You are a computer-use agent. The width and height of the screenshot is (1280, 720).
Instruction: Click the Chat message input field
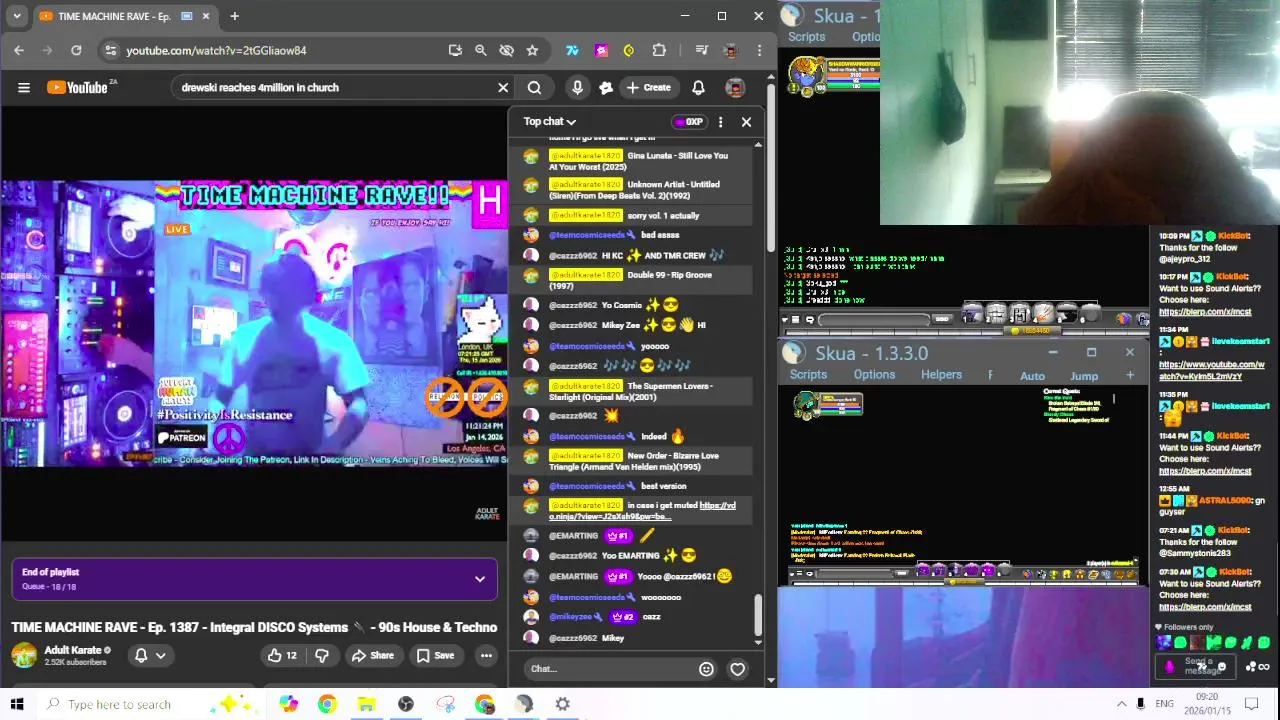click(610, 669)
